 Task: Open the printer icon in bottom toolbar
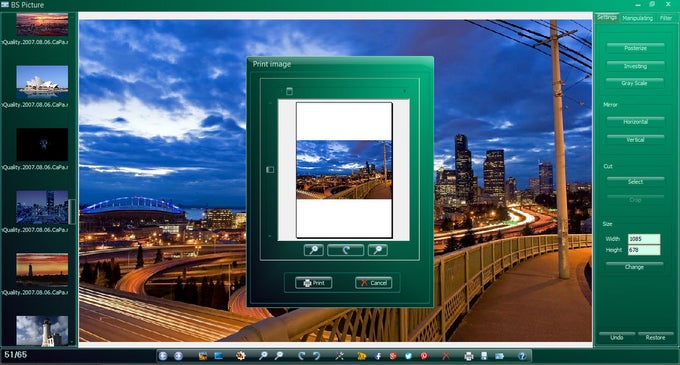point(468,356)
